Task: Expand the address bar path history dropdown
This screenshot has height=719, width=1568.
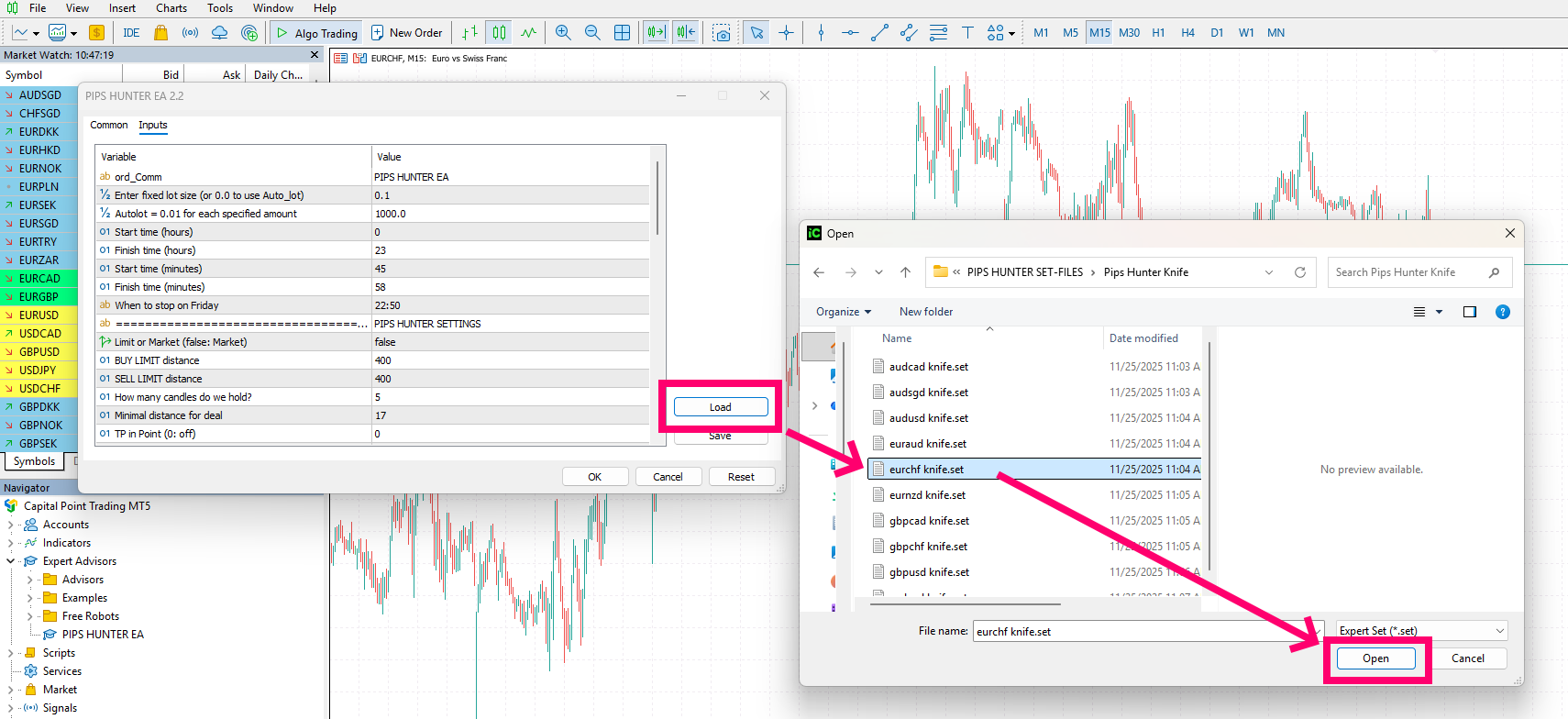Action: coord(1269,272)
